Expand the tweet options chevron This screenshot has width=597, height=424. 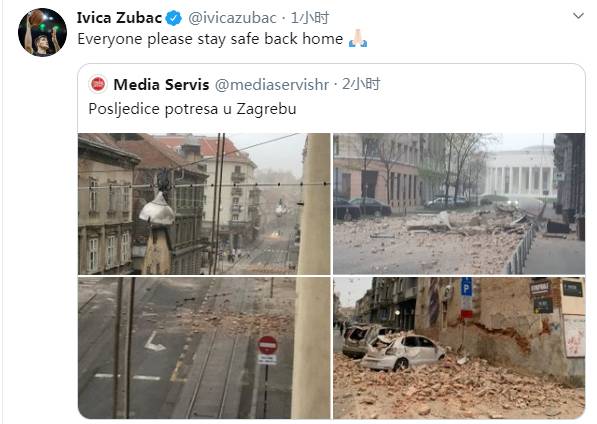[578, 16]
